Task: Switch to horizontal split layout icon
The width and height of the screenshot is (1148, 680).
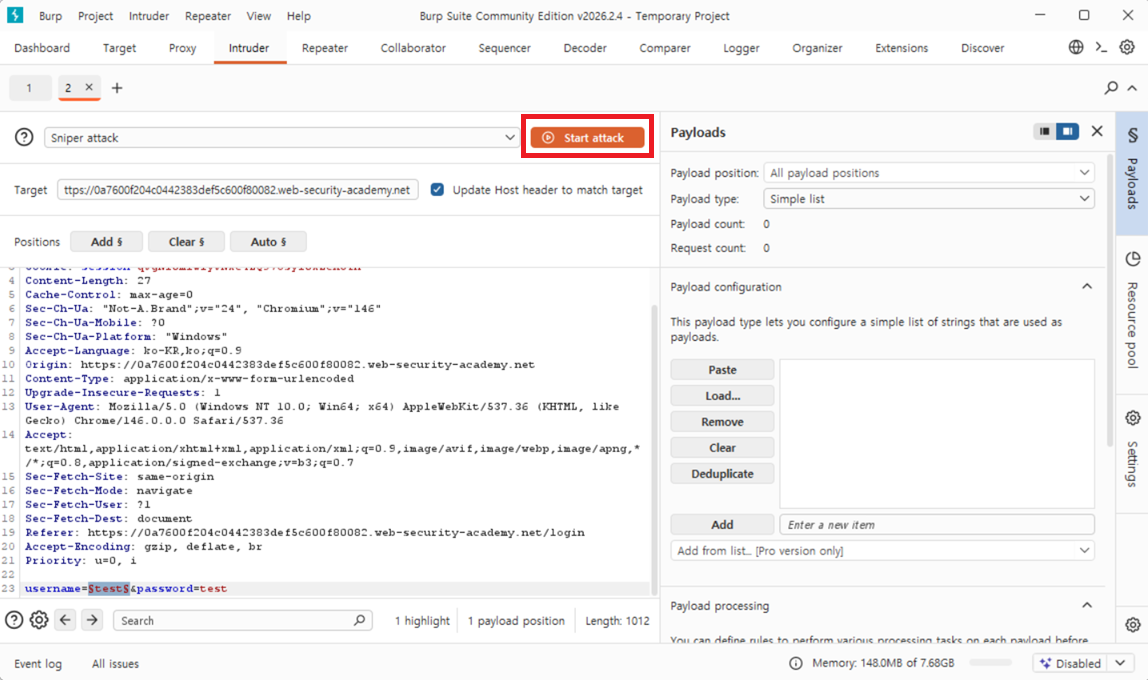Action: 1045,131
